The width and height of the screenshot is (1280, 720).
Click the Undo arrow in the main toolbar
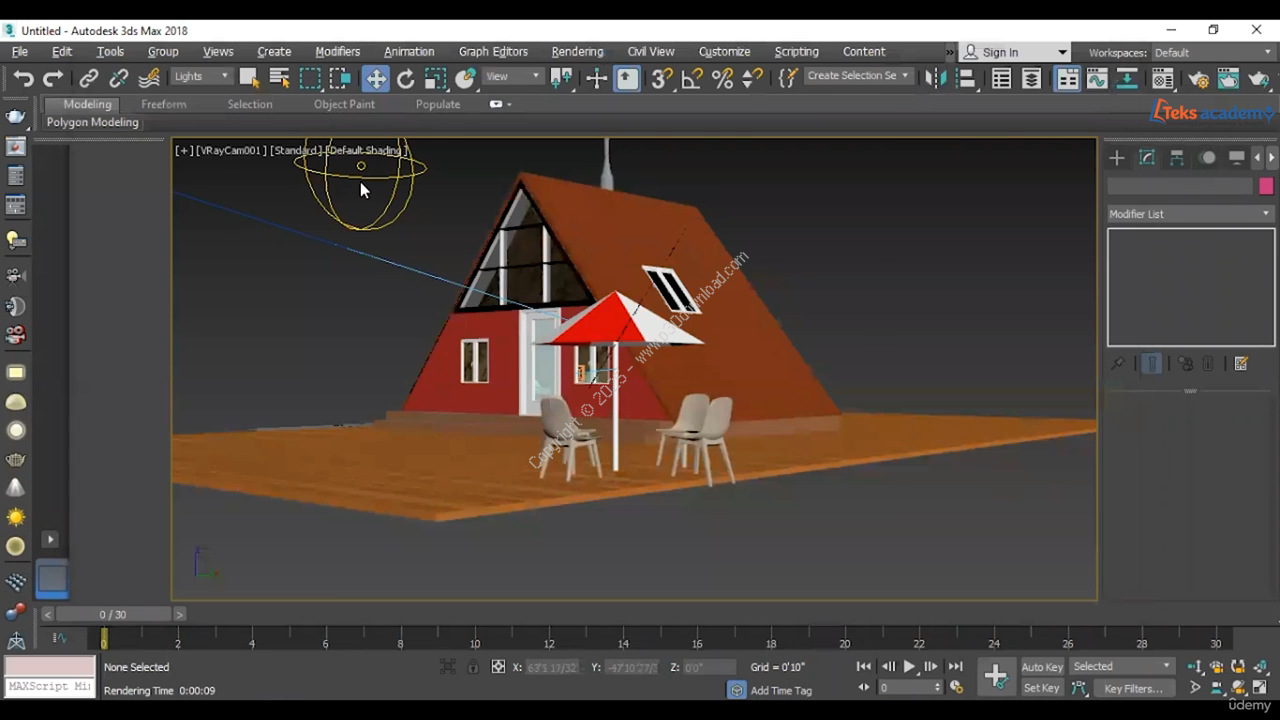(x=22, y=78)
